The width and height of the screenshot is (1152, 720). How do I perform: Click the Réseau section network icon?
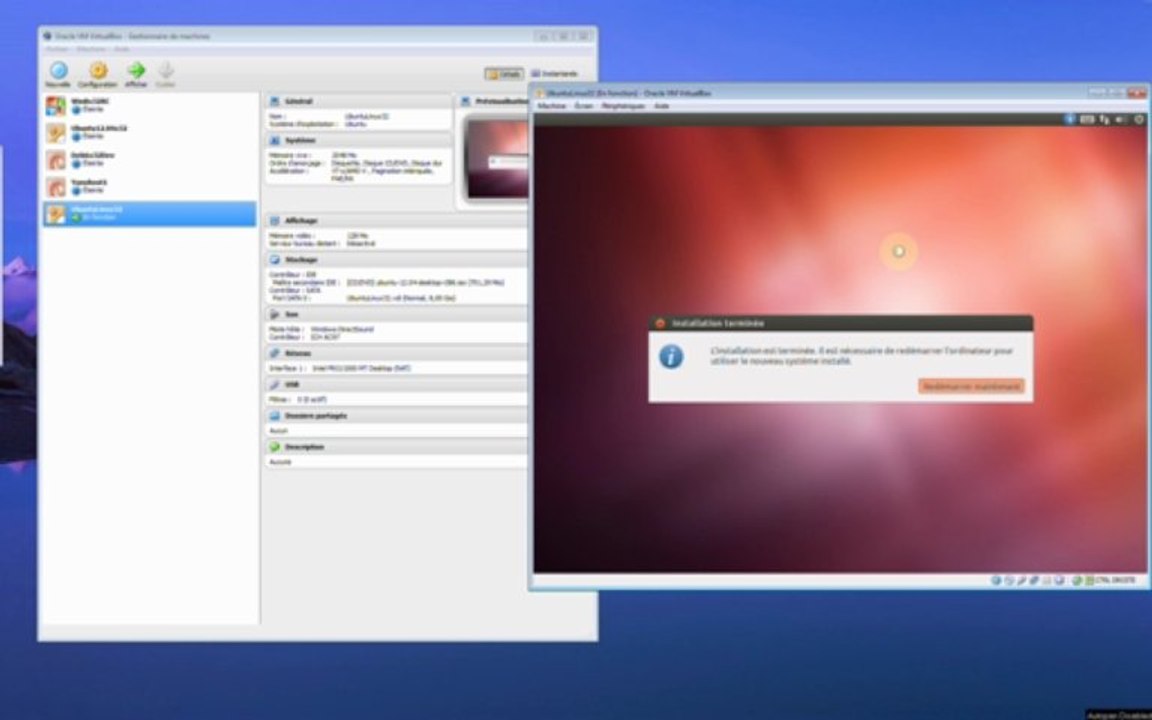point(275,353)
